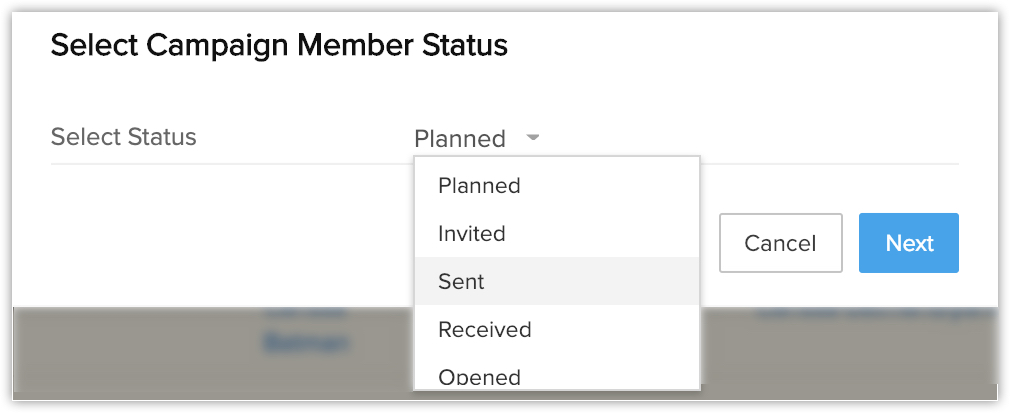This screenshot has height=413, width=1010.
Task: Click the Select Campaign Member Status heading
Action: tap(279, 45)
